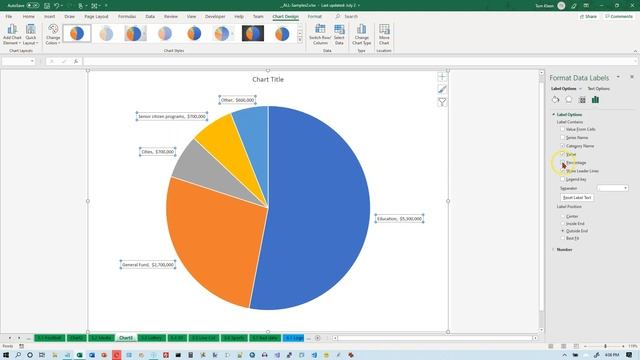Viewport: 640px width, 360px height.
Task: Apply the dark background chart style thumbnail
Action: click(253, 33)
